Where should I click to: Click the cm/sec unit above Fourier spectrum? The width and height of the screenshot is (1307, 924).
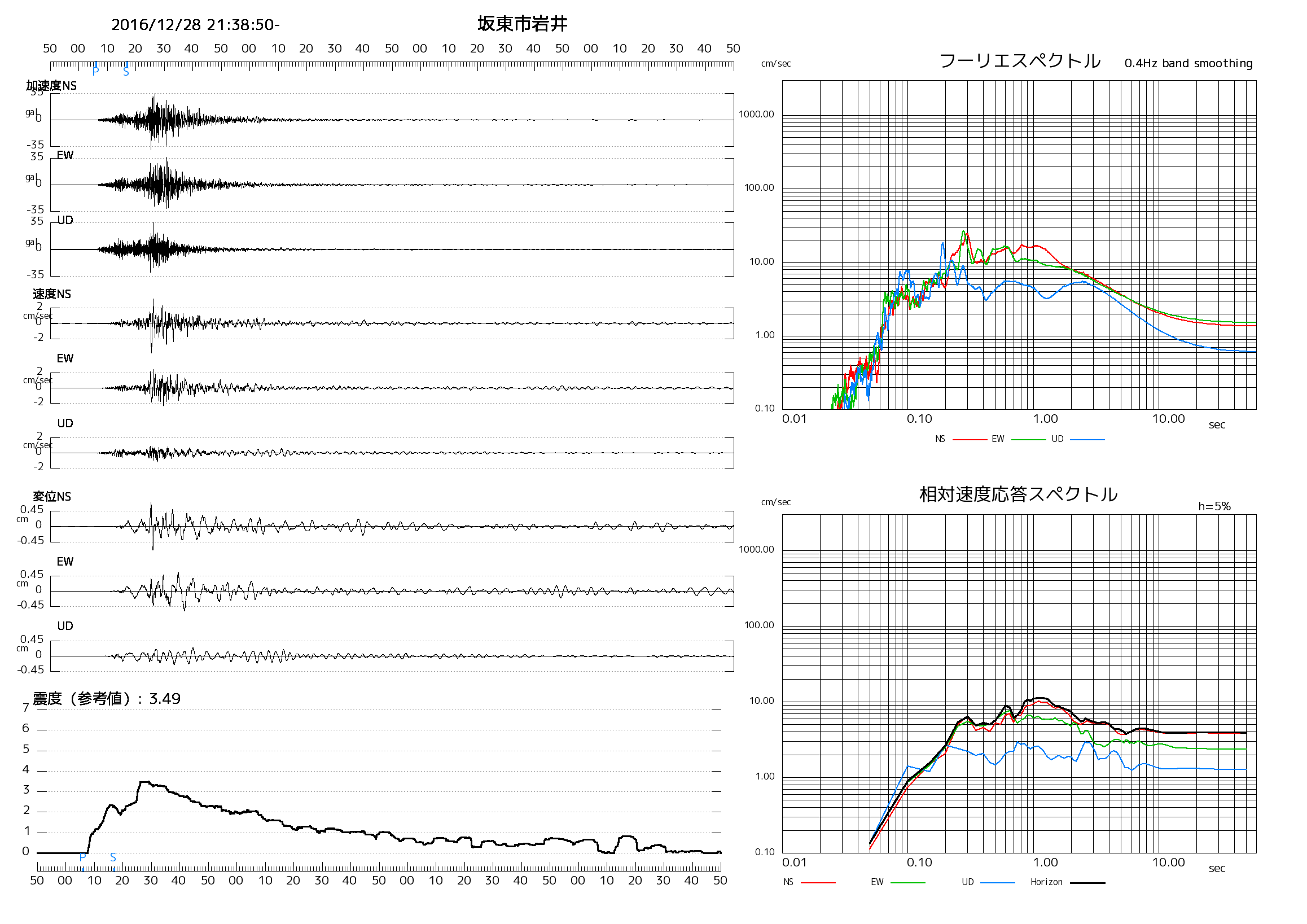pos(776,64)
